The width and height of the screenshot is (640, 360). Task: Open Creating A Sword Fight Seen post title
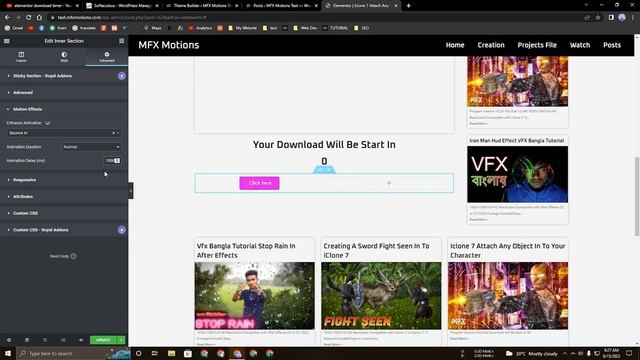click(x=376, y=251)
